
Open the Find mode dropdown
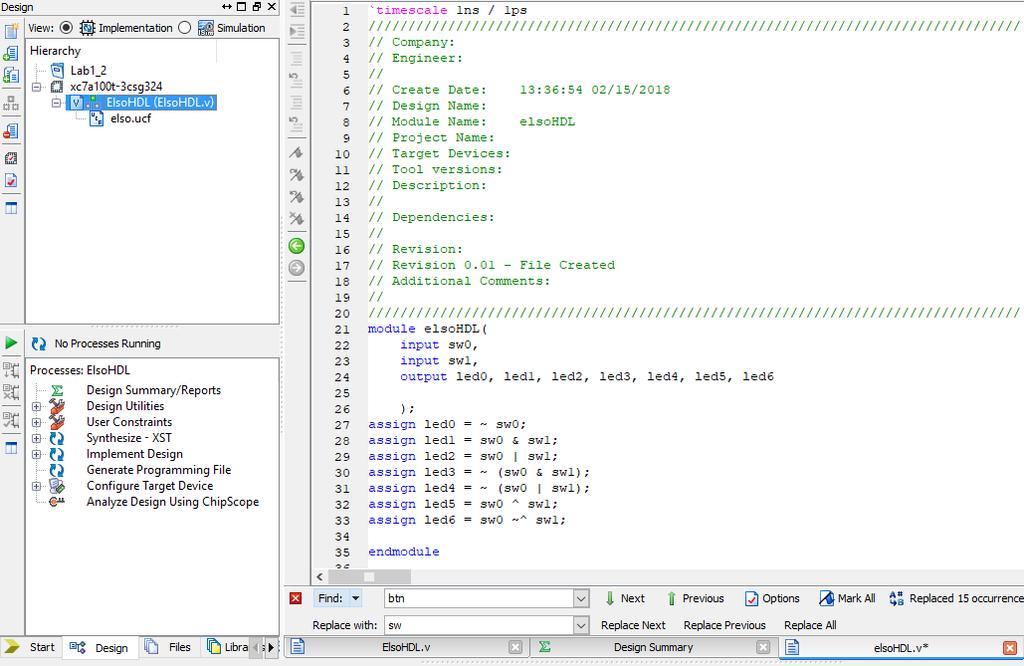pyautogui.click(x=356, y=598)
